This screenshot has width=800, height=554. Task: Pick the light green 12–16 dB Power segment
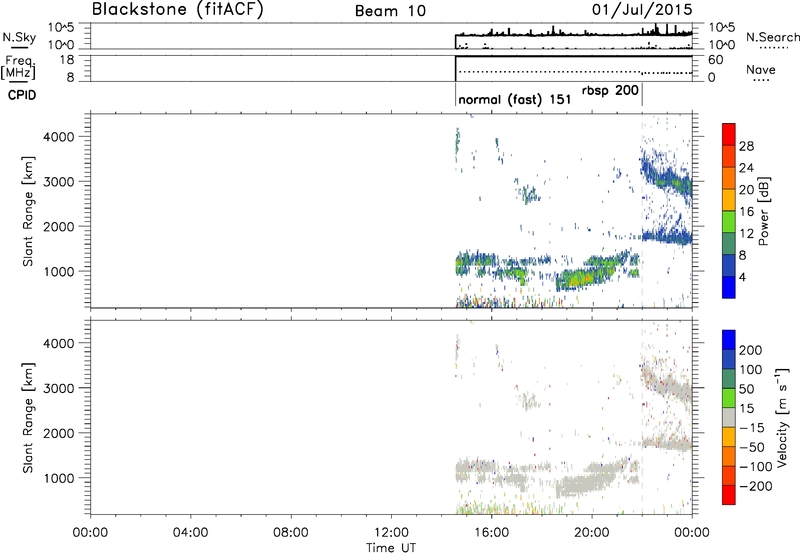(x=729, y=221)
